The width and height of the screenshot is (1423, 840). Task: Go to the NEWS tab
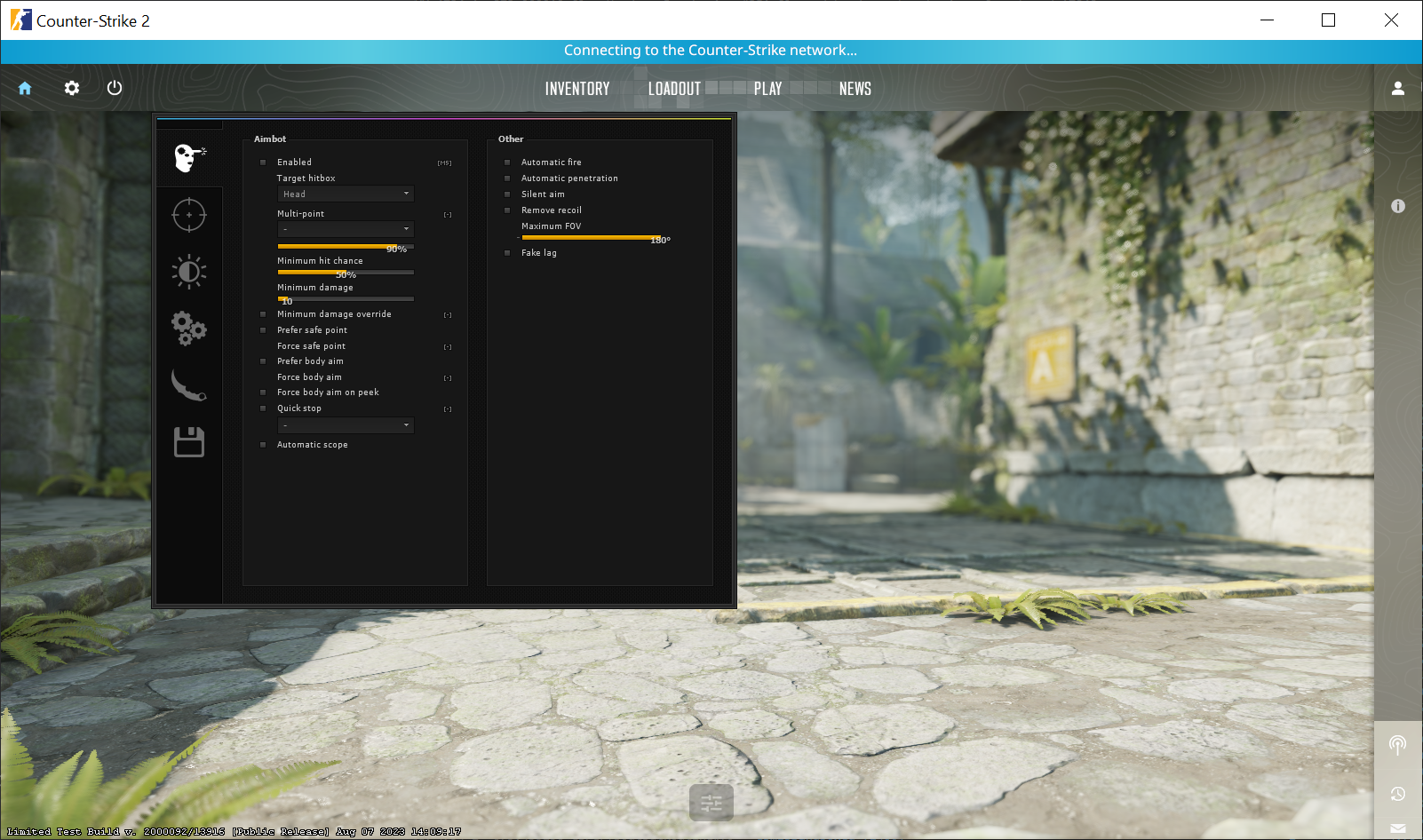click(x=855, y=89)
